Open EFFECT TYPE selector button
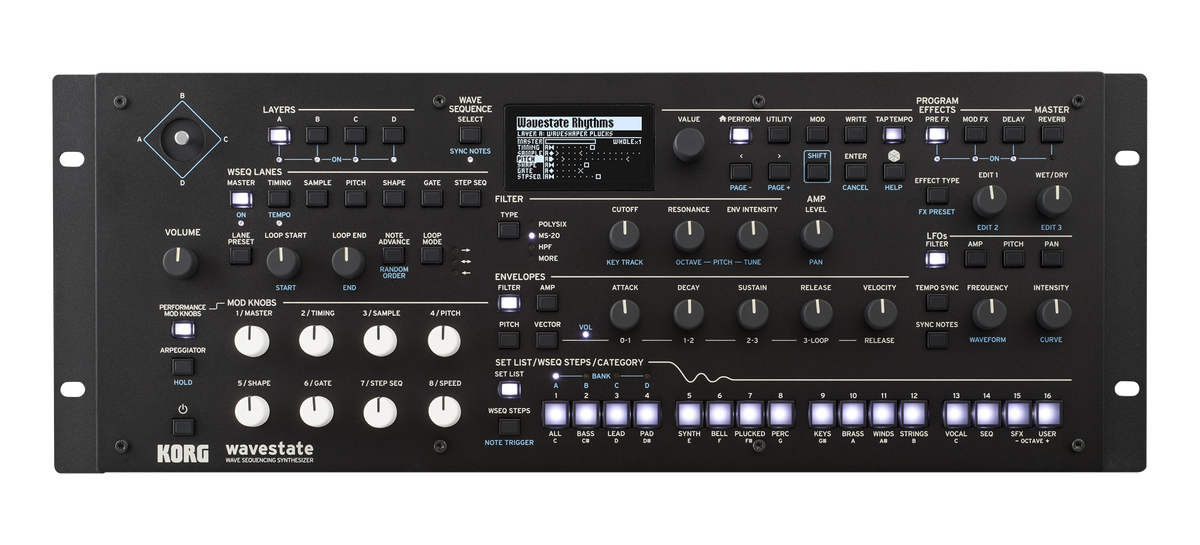Image resolution: width=1200 pixels, height=545 pixels. pyautogui.click(x=937, y=195)
